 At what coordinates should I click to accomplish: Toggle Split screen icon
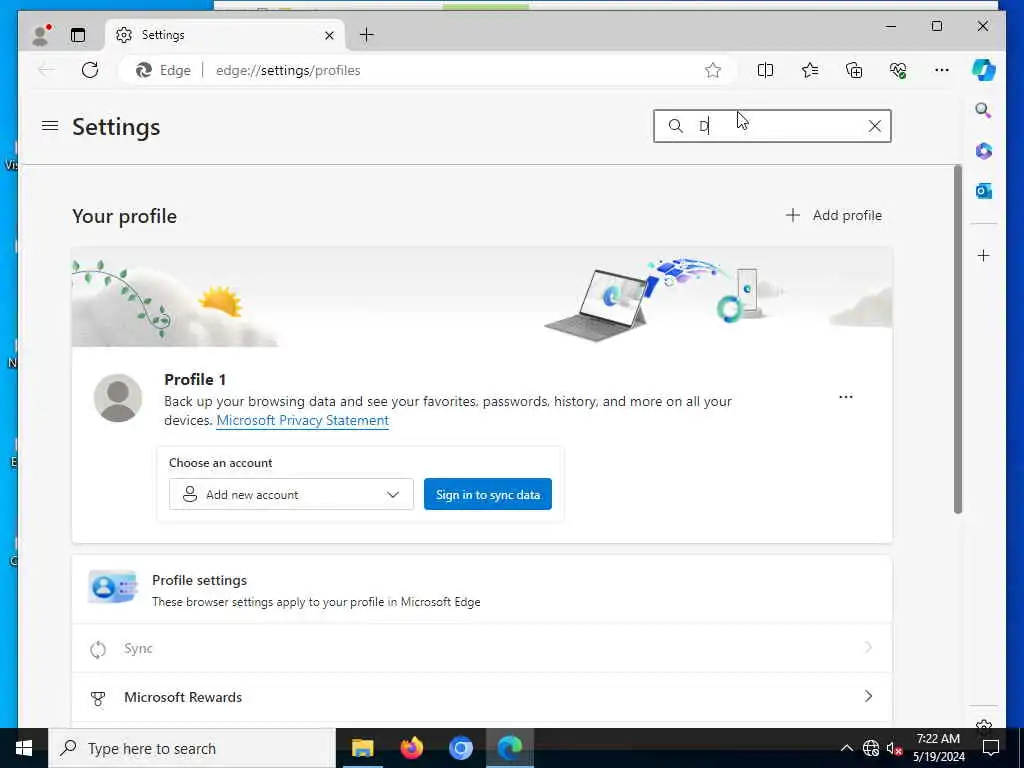[765, 70]
